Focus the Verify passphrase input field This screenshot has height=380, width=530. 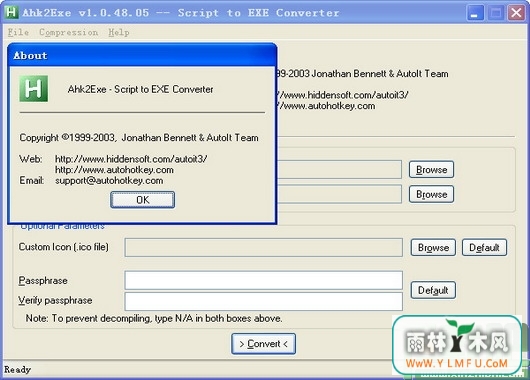coord(263,301)
